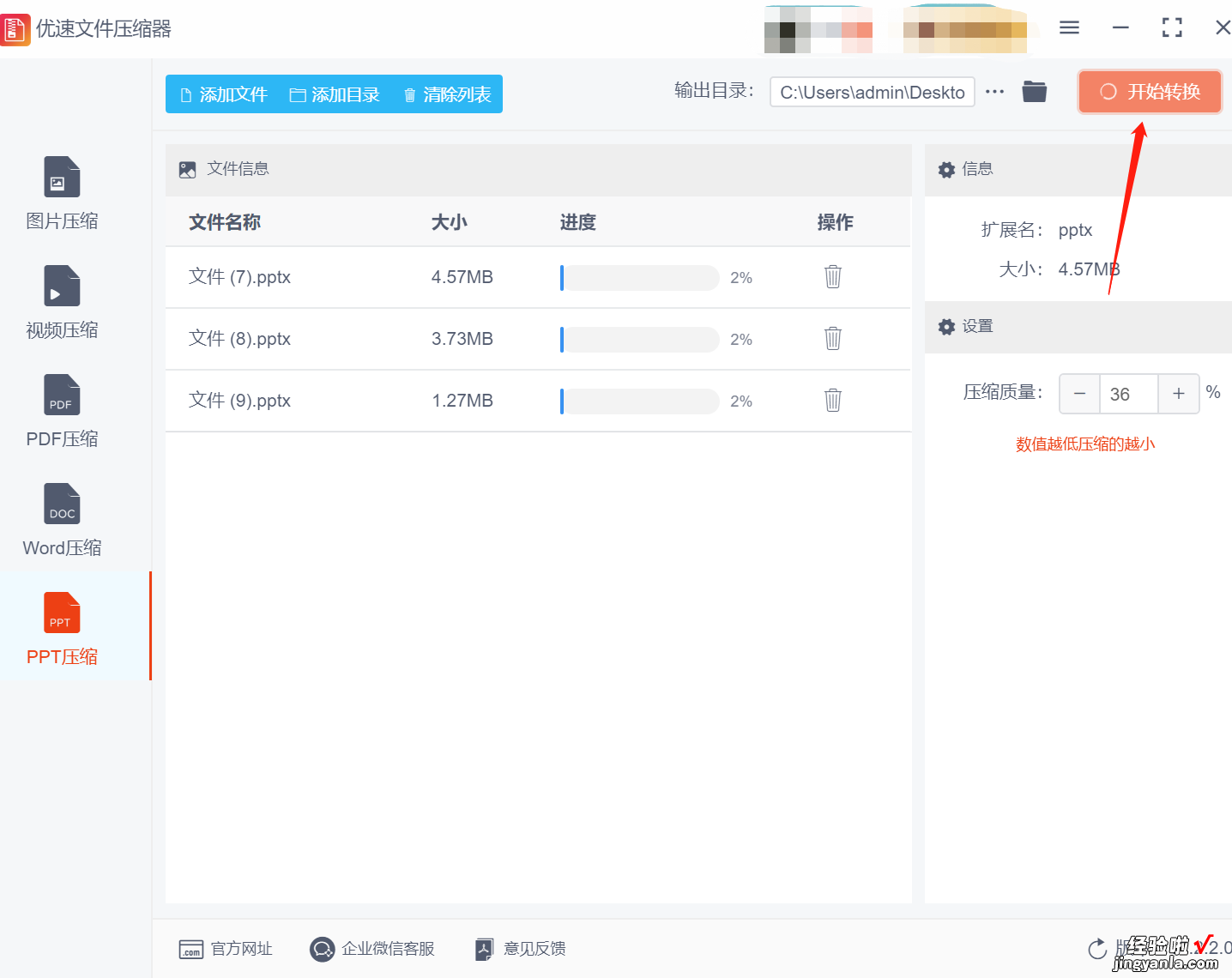Click the 设置 panel gear icon
This screenshot has height=978, width=1232.
pos(946,327)
